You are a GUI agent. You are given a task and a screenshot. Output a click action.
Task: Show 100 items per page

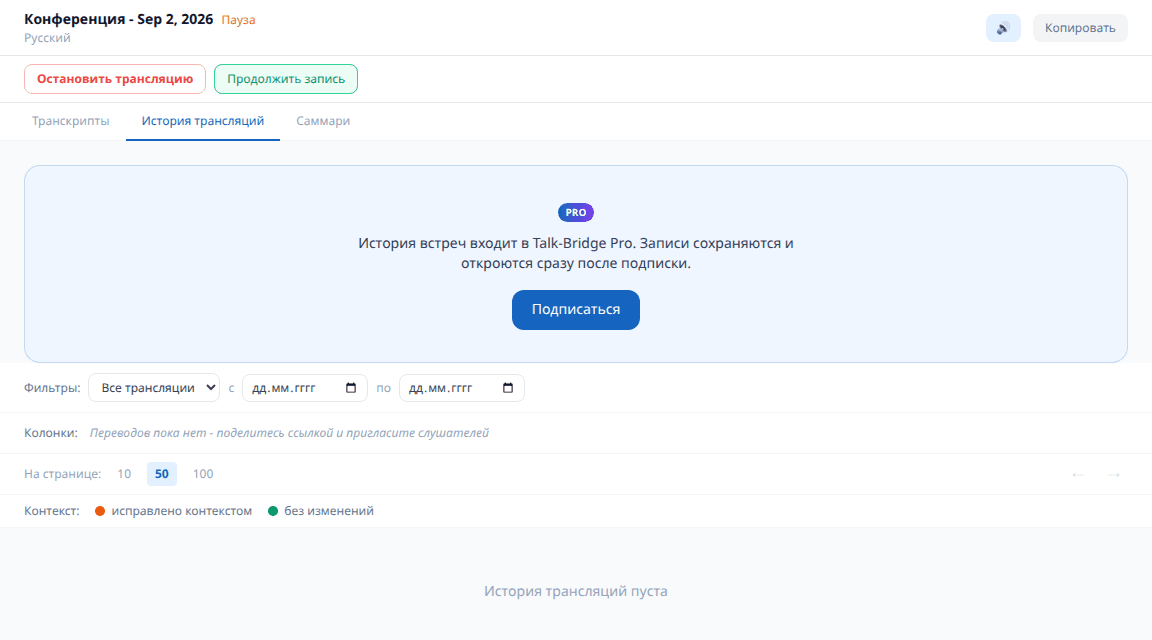tap(203, 474)
